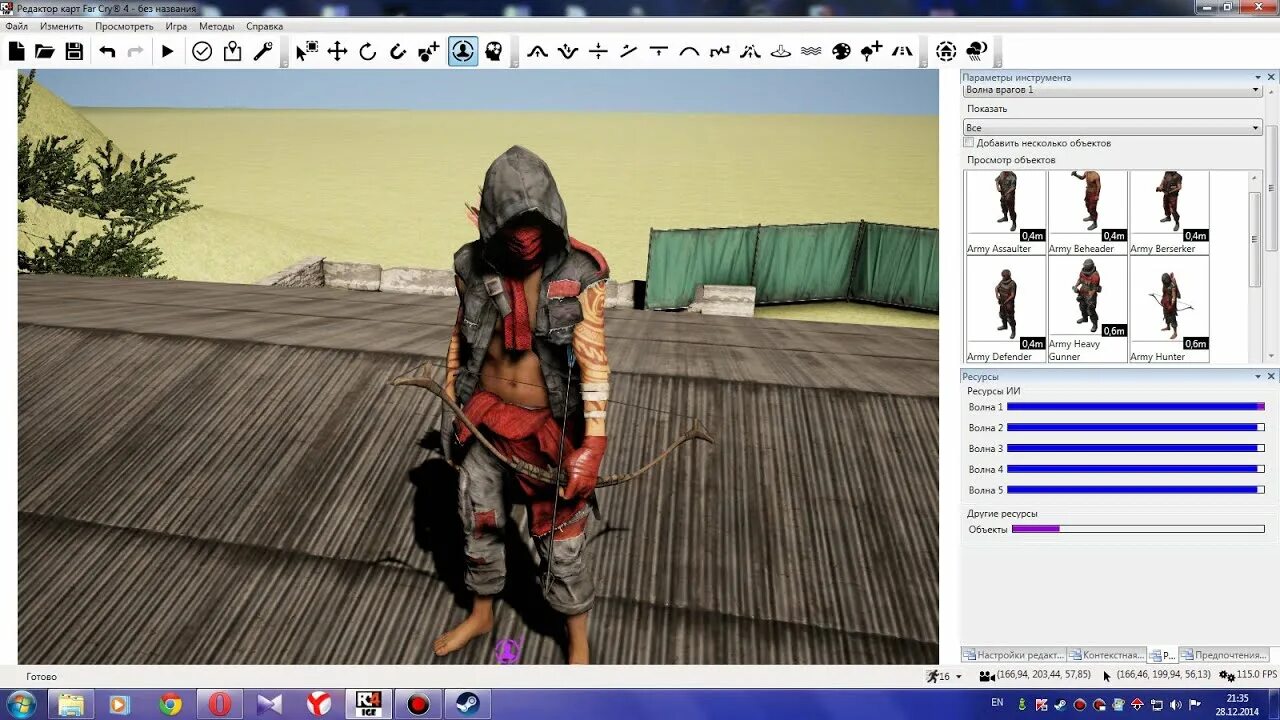Image resolution: width=1280 pixels, height=720 pixels.
Task: Select the Road tool
Action: click(x=902, y=51)
